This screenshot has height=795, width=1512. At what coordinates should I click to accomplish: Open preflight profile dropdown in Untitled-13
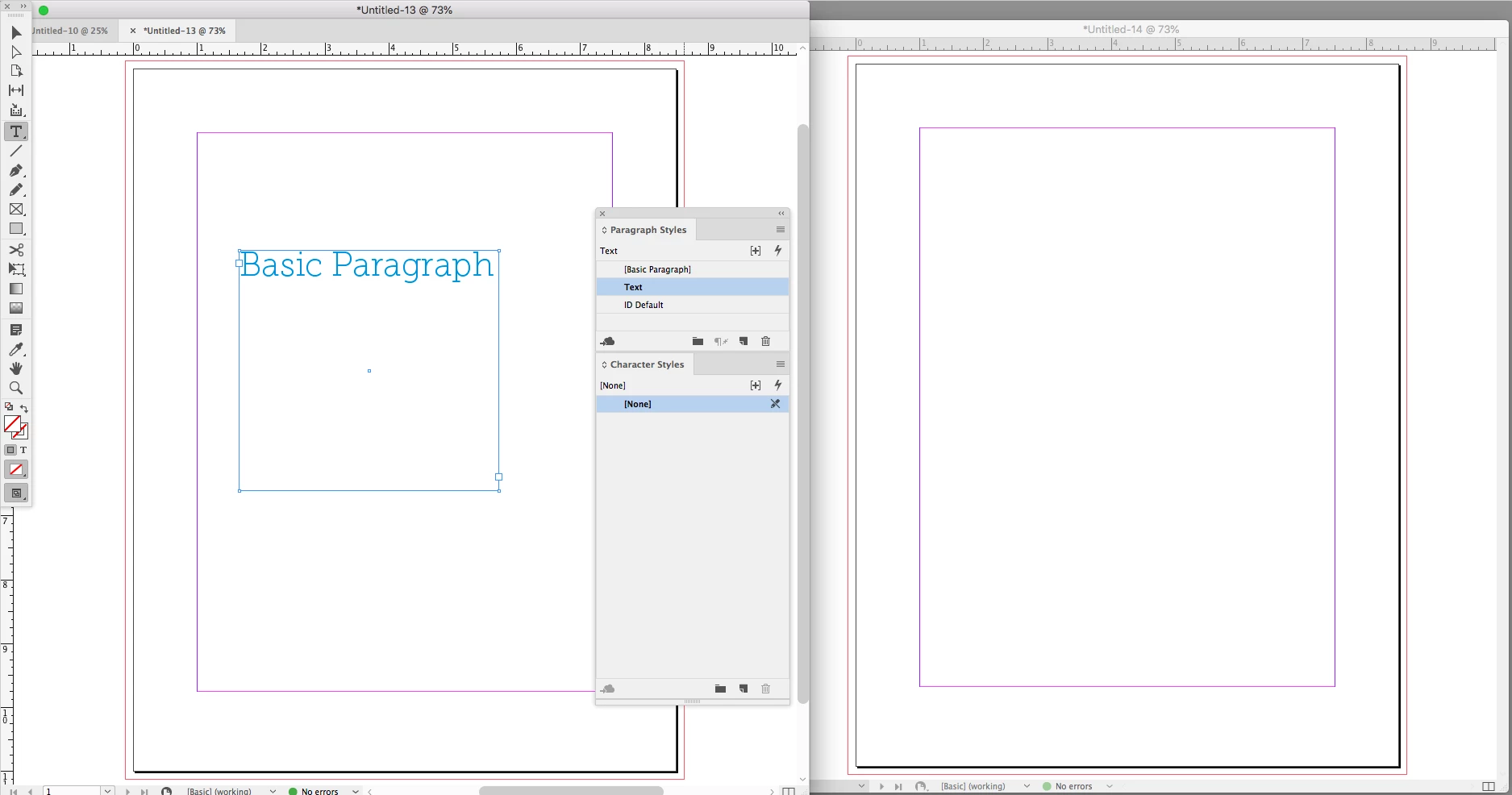point(273,791)
